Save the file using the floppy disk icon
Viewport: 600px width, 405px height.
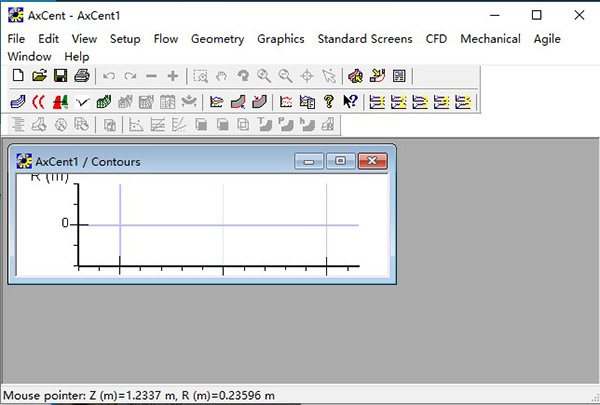coord(60,76)
